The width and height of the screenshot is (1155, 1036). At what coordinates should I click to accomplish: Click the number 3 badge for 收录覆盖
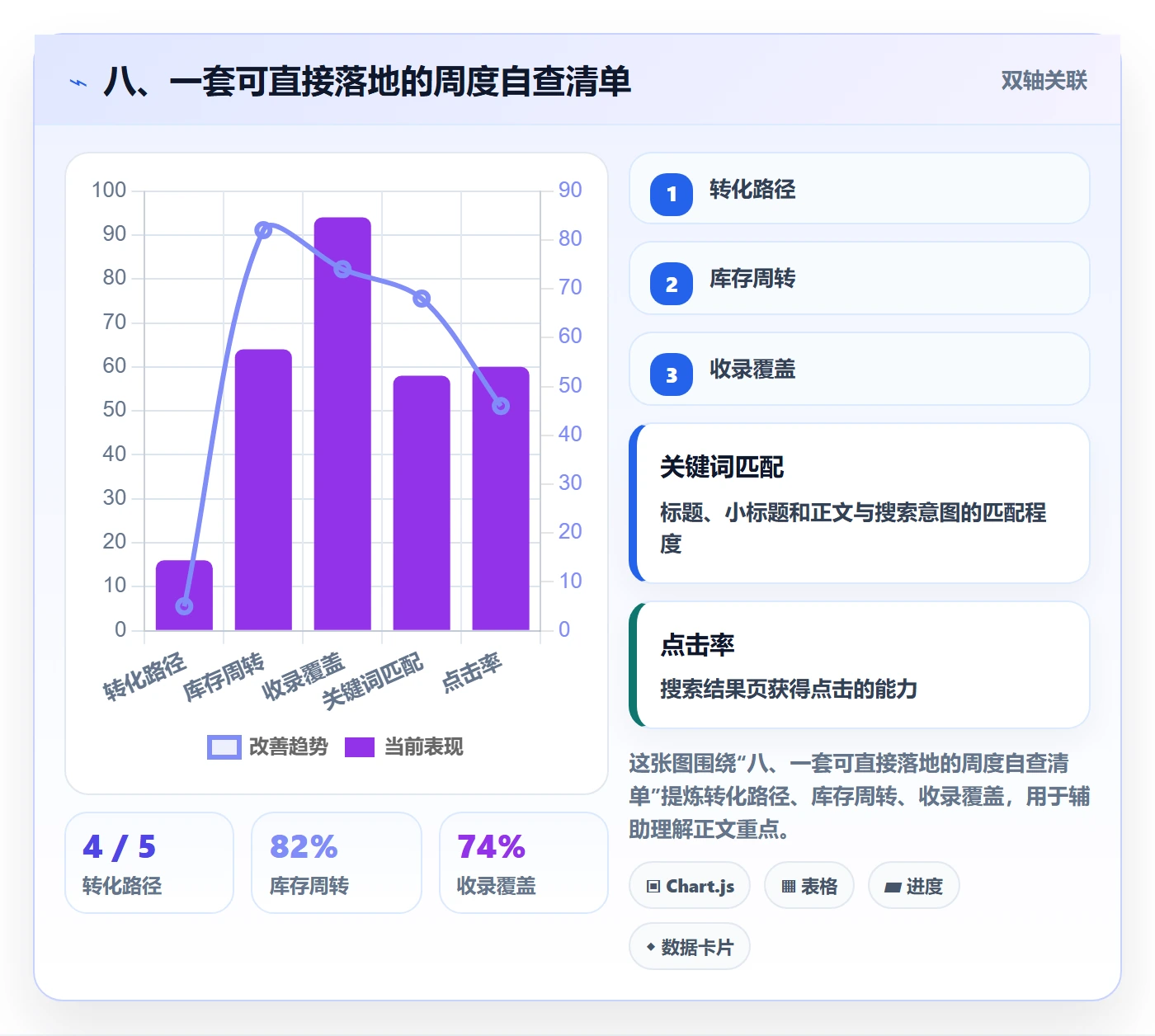pos(672,374)
